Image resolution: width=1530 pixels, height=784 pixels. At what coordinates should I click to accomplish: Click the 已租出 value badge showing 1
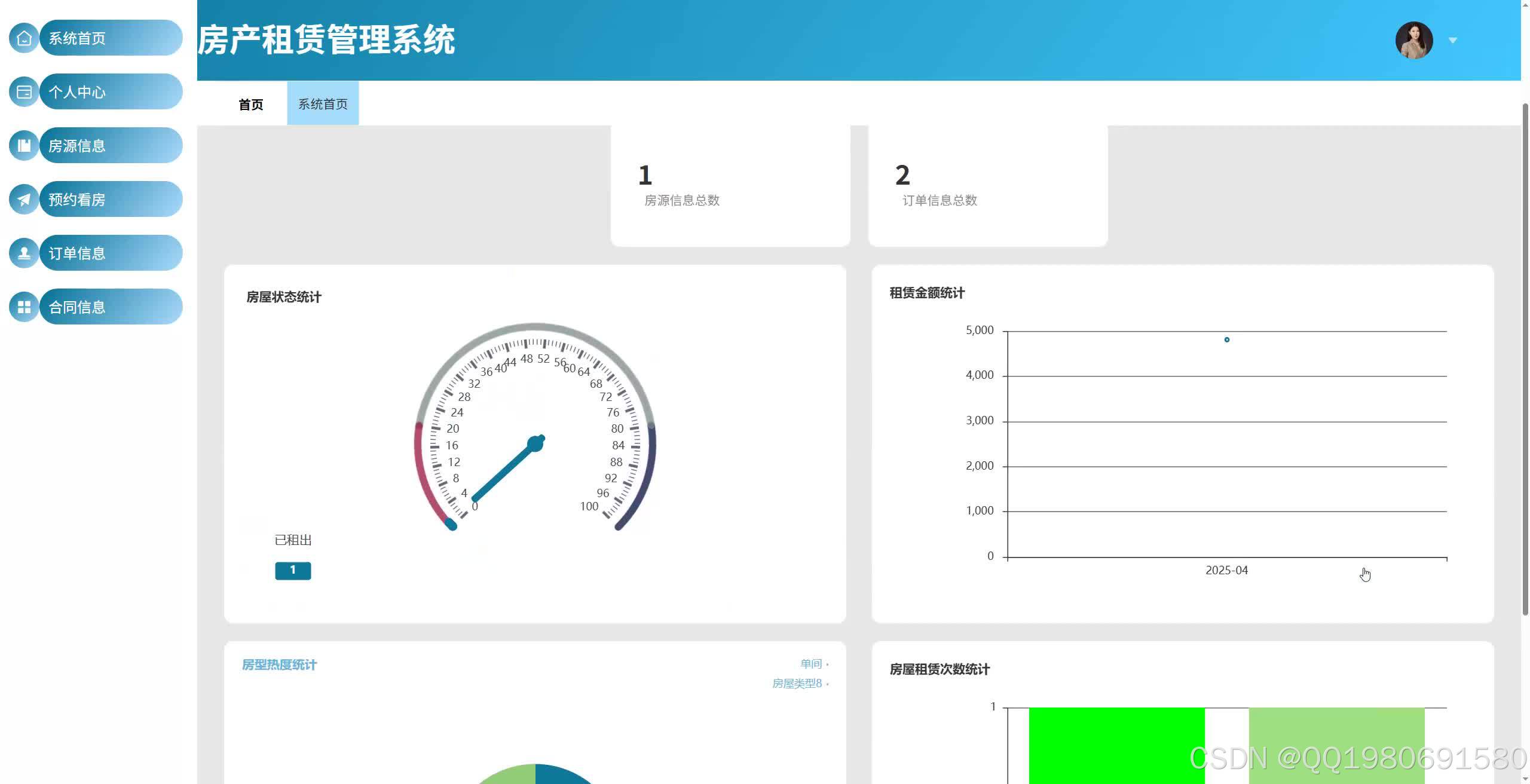[x=293, y=571]
